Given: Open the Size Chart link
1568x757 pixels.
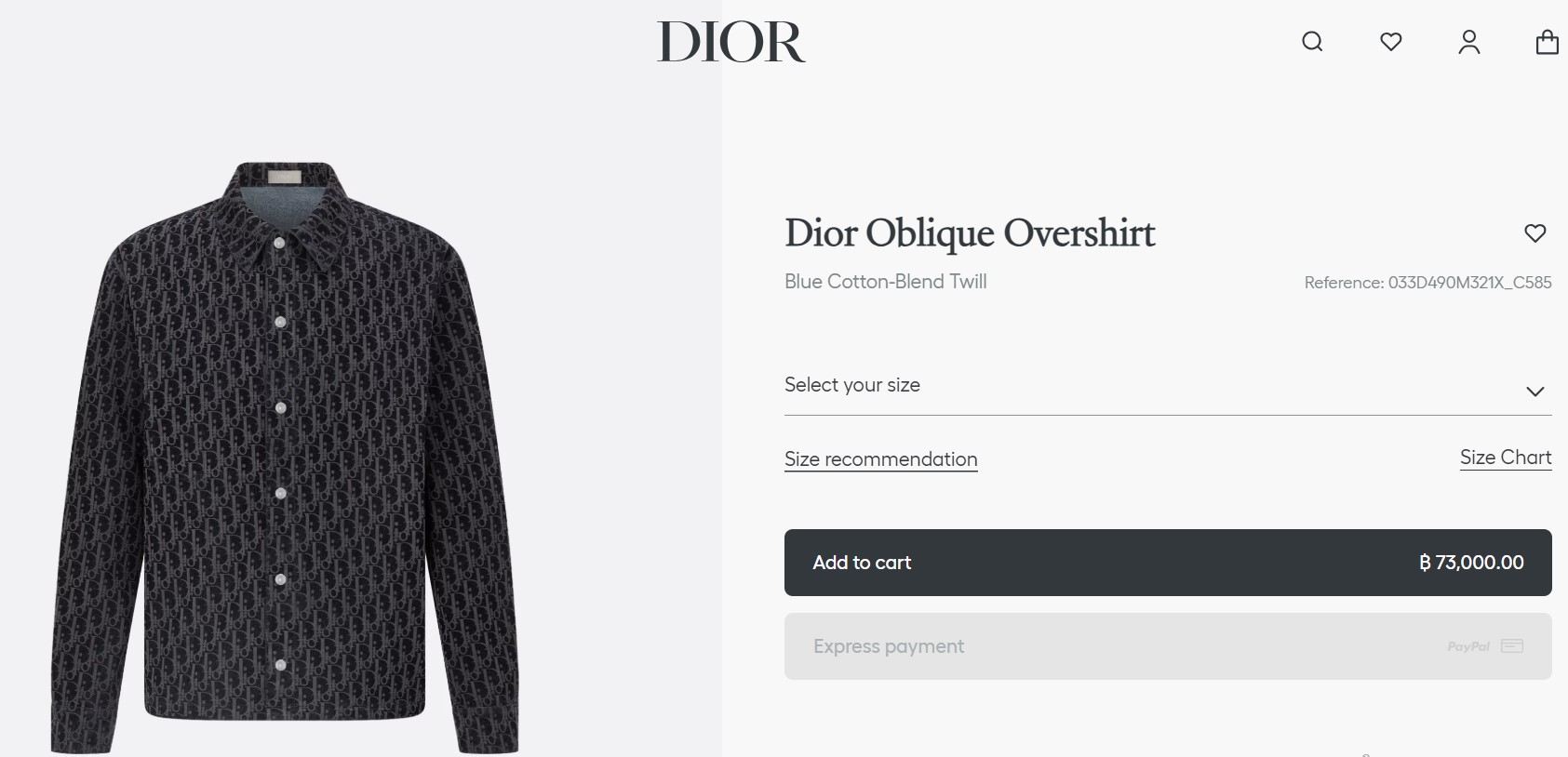Looking at the screenshot, I should pos(1506,458).
